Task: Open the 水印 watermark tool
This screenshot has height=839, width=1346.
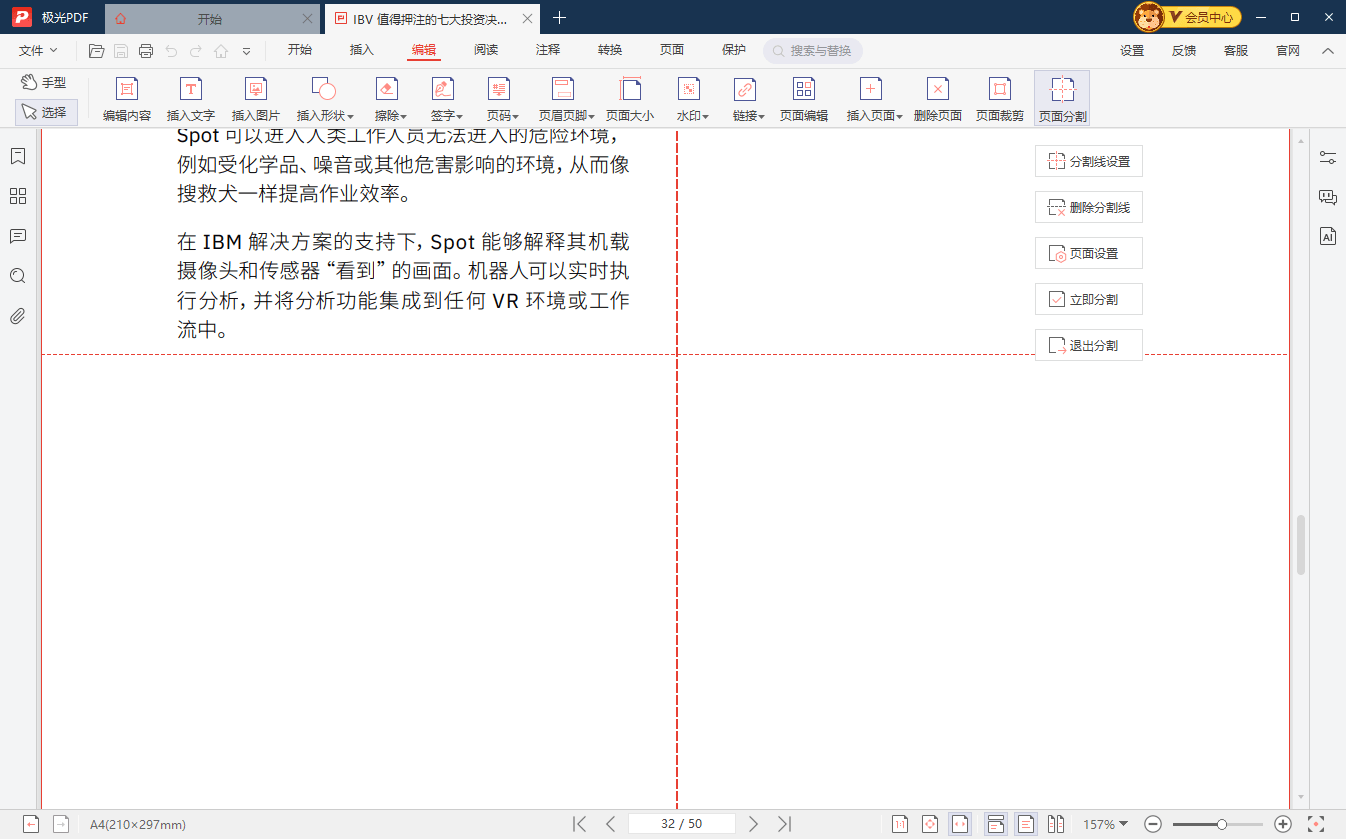Action: tap(689, 97)
